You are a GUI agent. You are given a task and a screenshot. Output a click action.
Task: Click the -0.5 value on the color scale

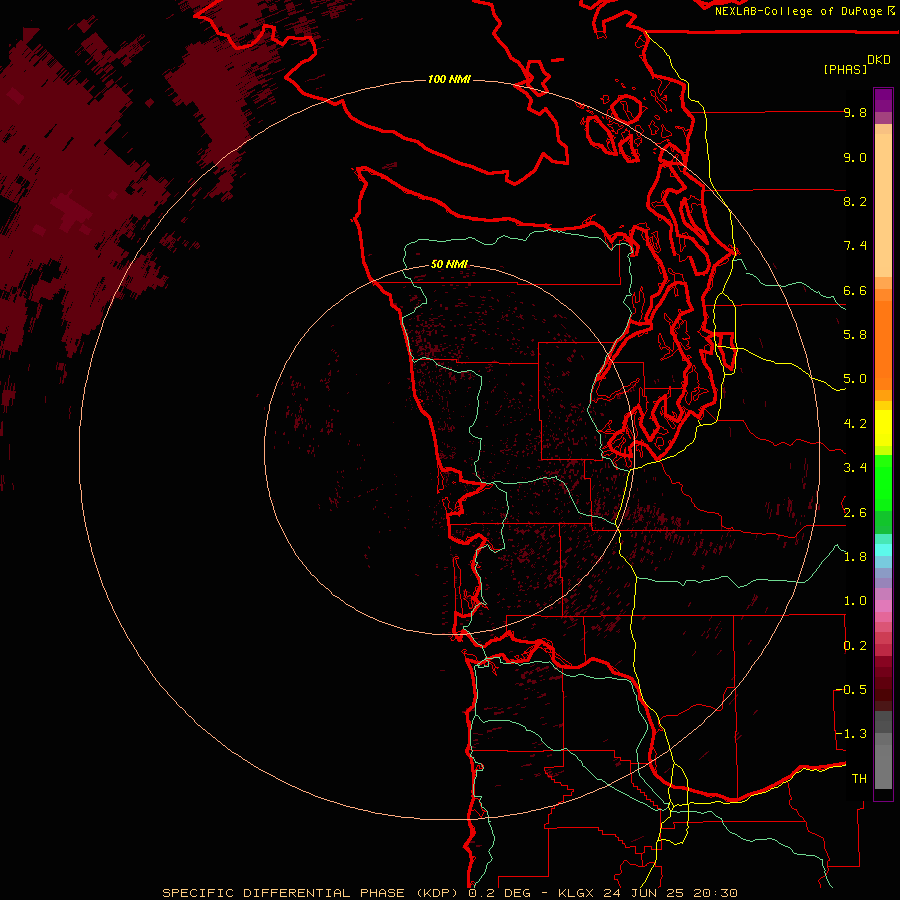852,690
